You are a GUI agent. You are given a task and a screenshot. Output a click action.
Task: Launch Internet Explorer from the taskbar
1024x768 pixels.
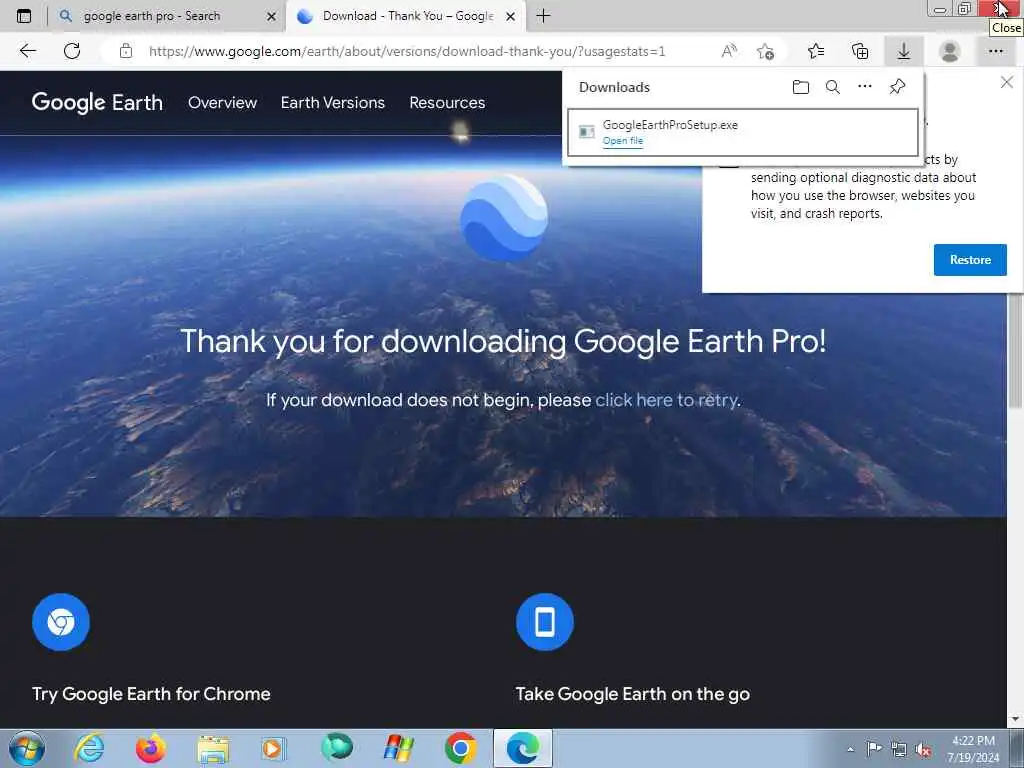89,748
